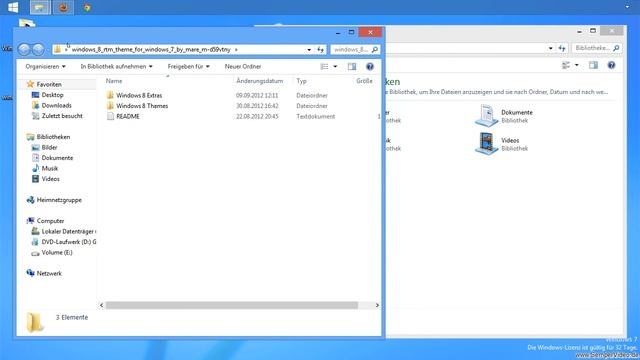
Task: Open the Freigeben für dropdown
Action: point(188,67)
